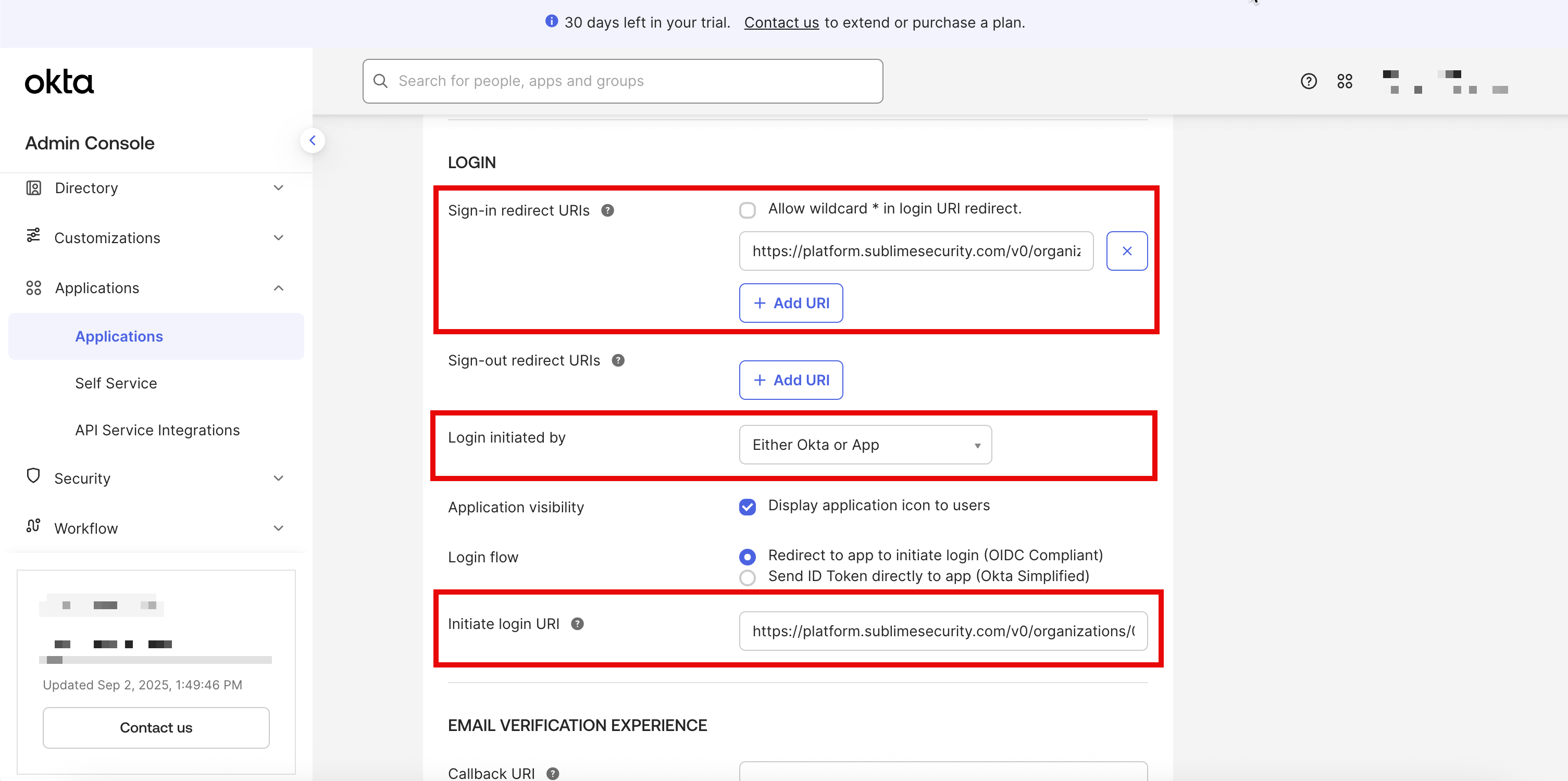Click EMAIL VERIFICATION EXPERIENCE heading

577,725
